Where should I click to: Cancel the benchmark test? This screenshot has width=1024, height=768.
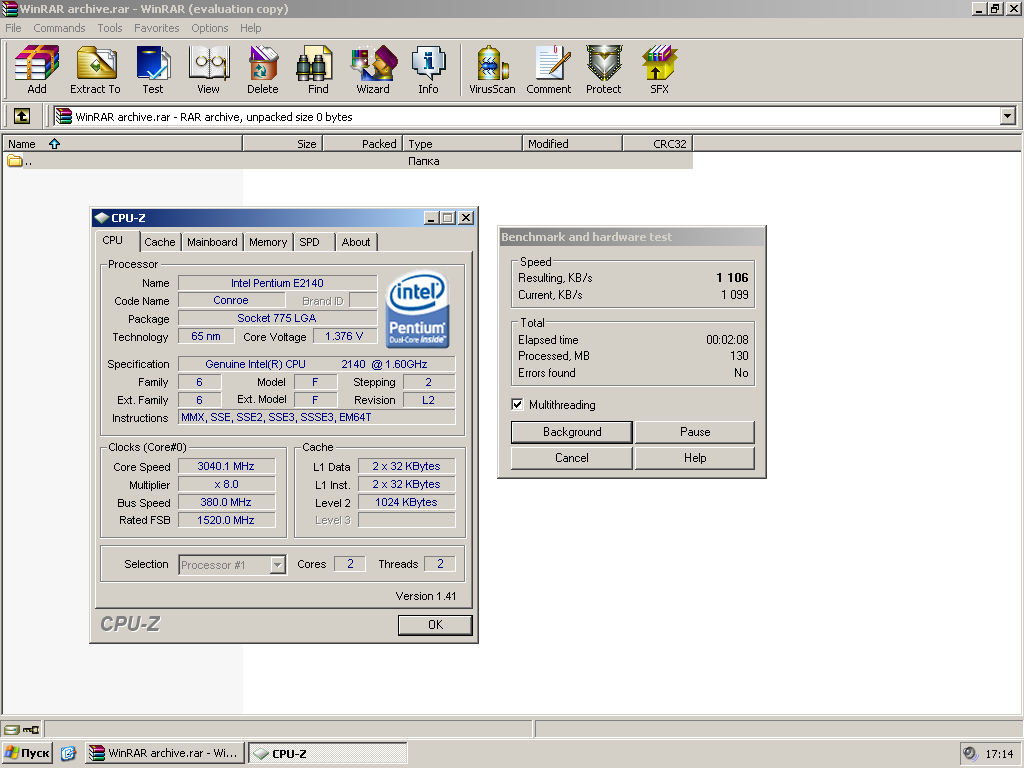pyautogui.click(x=572, y=458)
